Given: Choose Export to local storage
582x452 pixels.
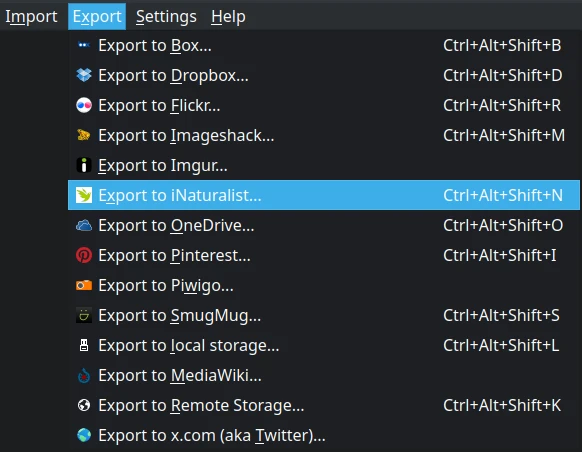Looking at the screenshot, I should 324,345.
